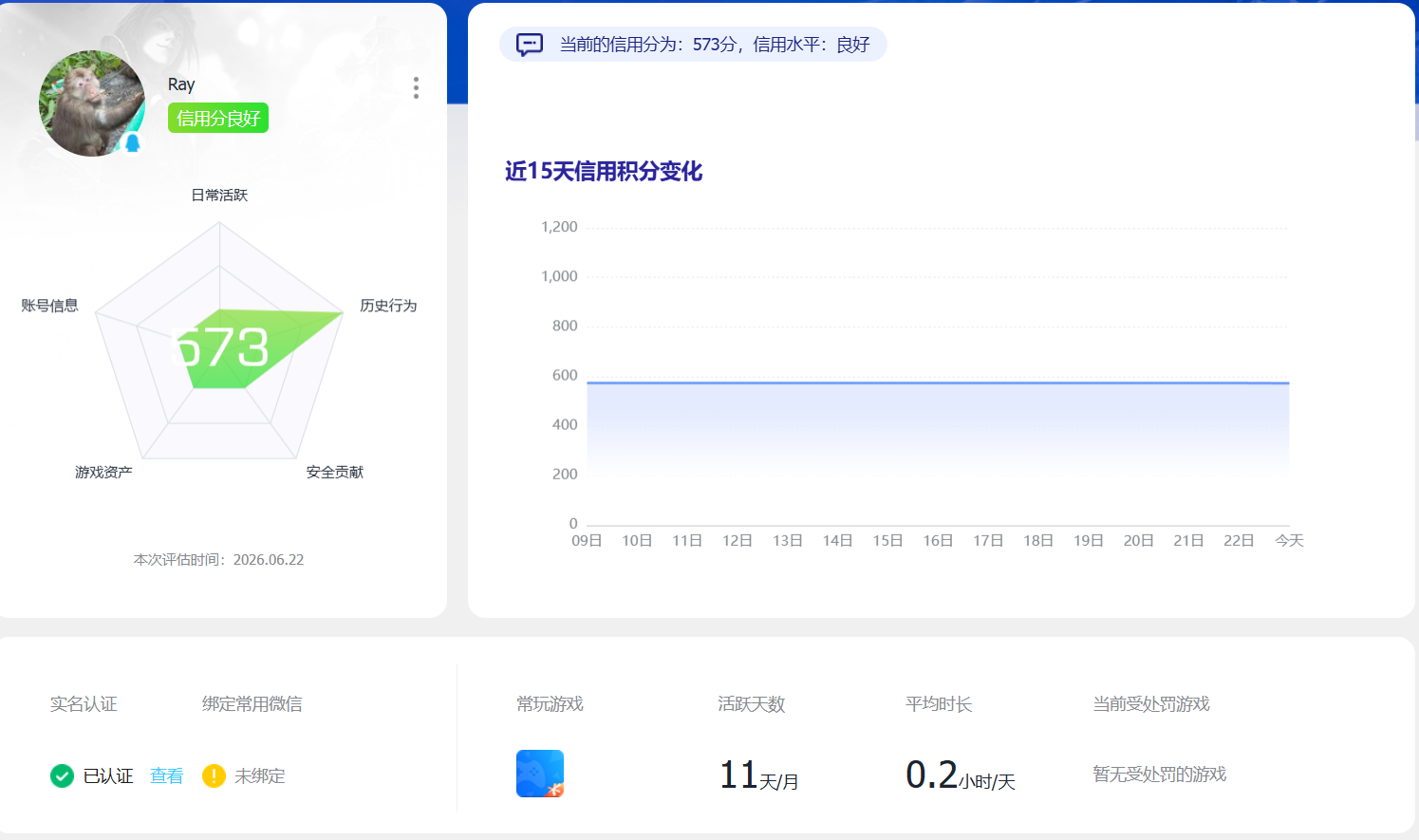Click the 573 score on radar chart
Viewport: 1419px width, 840px height.
pos(221,347)
